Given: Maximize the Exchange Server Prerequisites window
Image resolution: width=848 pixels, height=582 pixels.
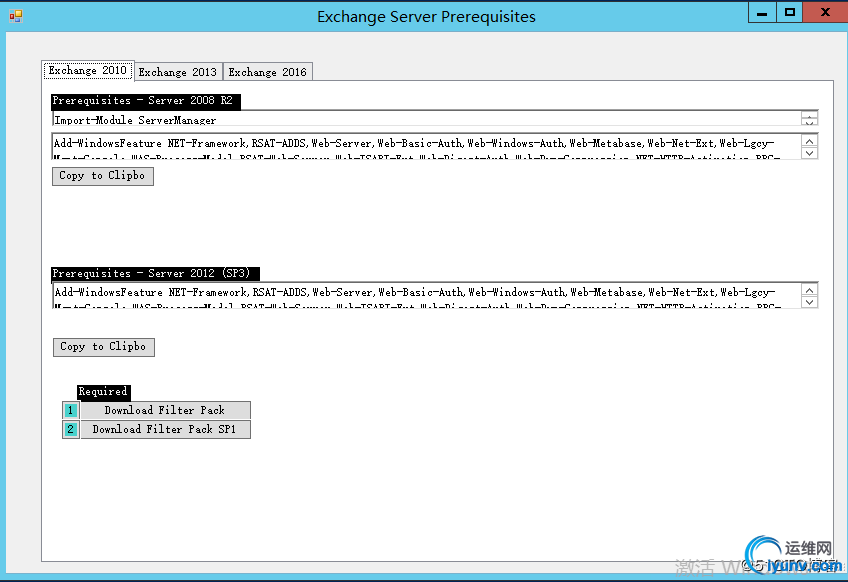Looking at the screenshot, I should [790, 12].
